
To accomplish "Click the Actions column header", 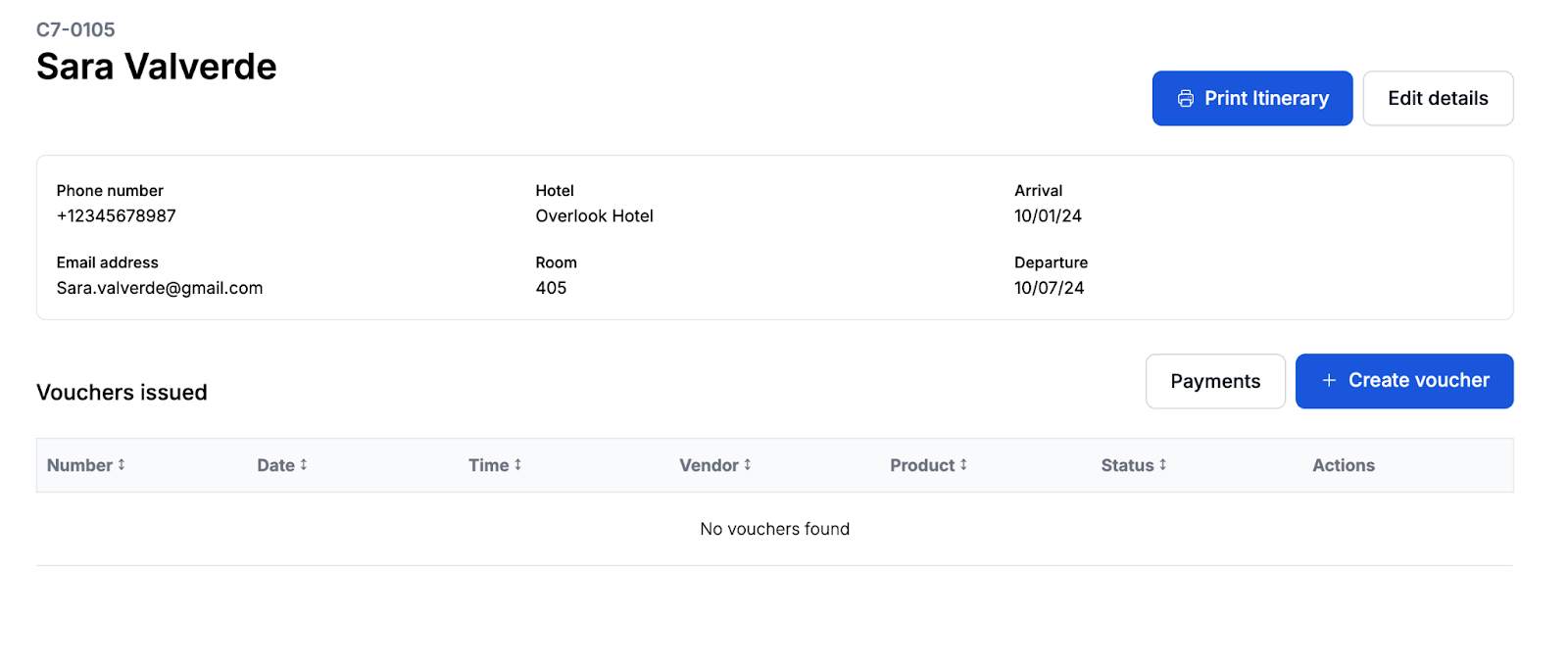I will point(1343,466).
